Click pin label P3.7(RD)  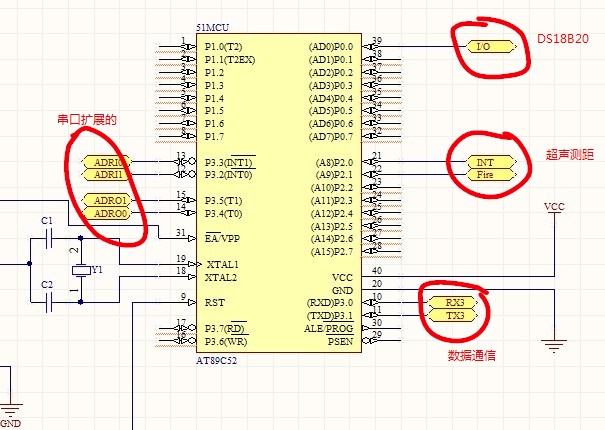click(225, 328)
